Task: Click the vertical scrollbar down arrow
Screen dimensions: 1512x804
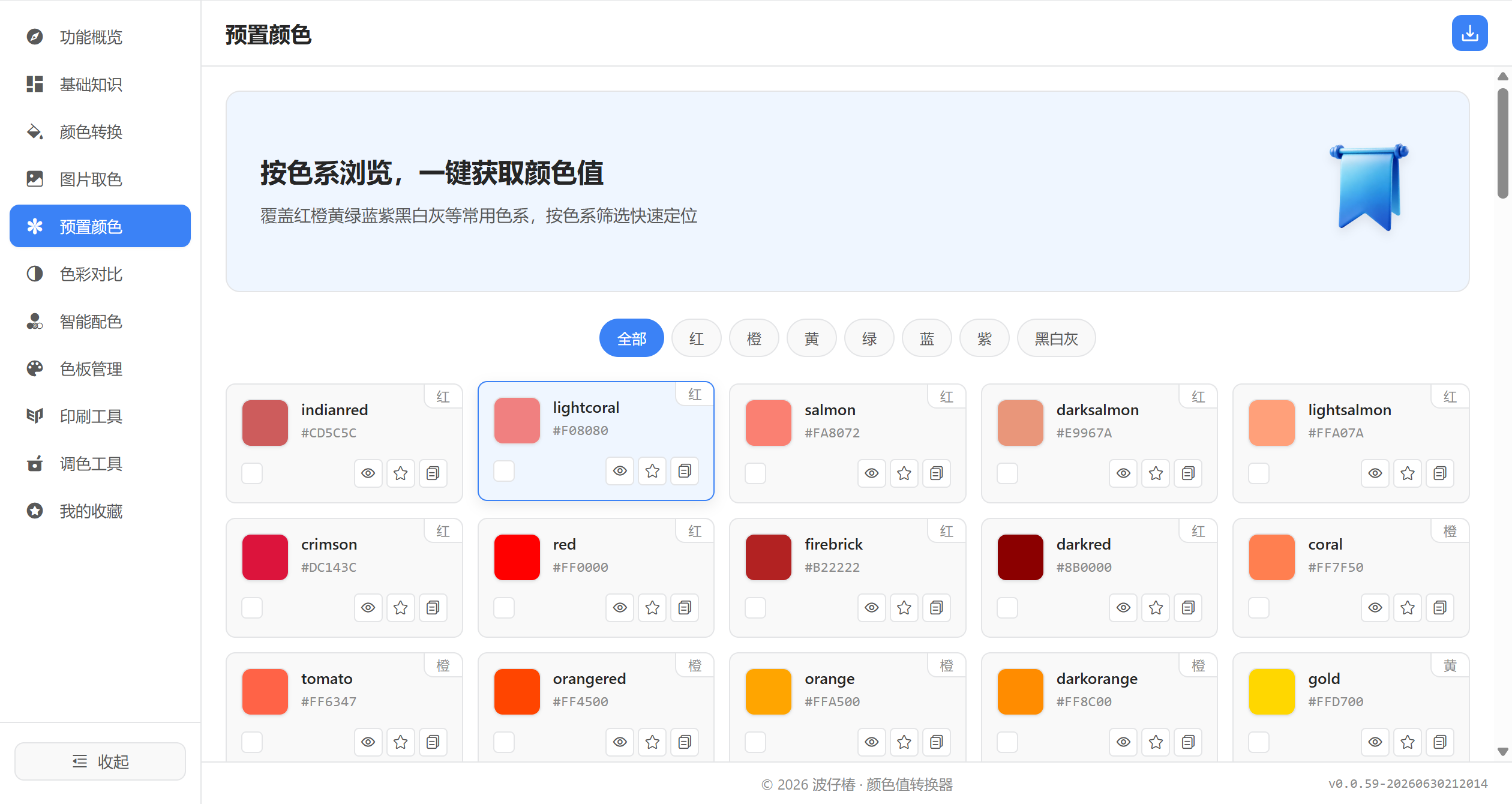Action: pos(1502,751)
